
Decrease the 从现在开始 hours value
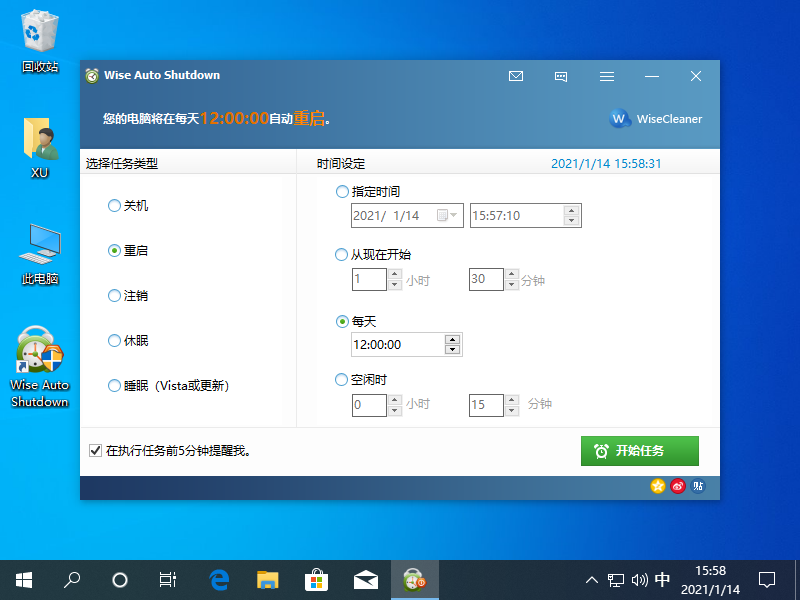click(394, 285)
